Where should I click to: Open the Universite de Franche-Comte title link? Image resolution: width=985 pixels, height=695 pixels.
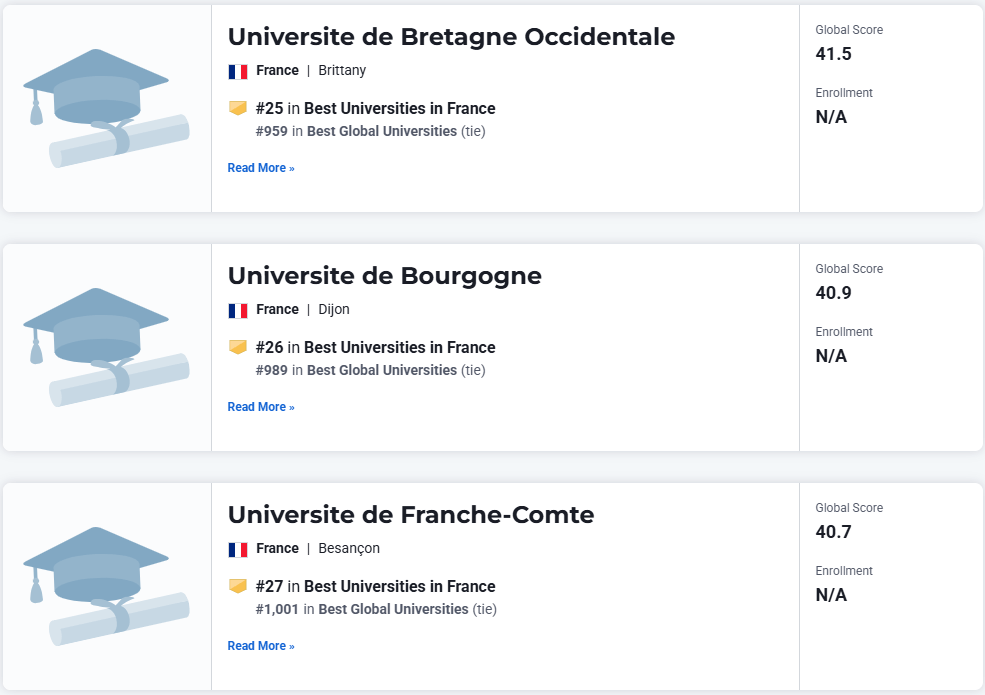(411, 515)
